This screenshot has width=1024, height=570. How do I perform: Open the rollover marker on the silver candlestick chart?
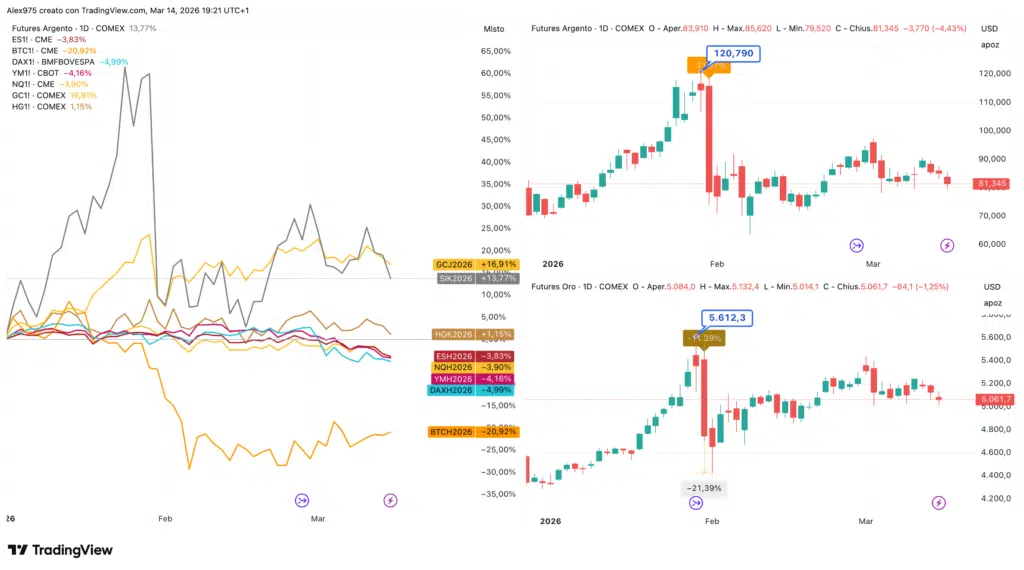point(857,245)
